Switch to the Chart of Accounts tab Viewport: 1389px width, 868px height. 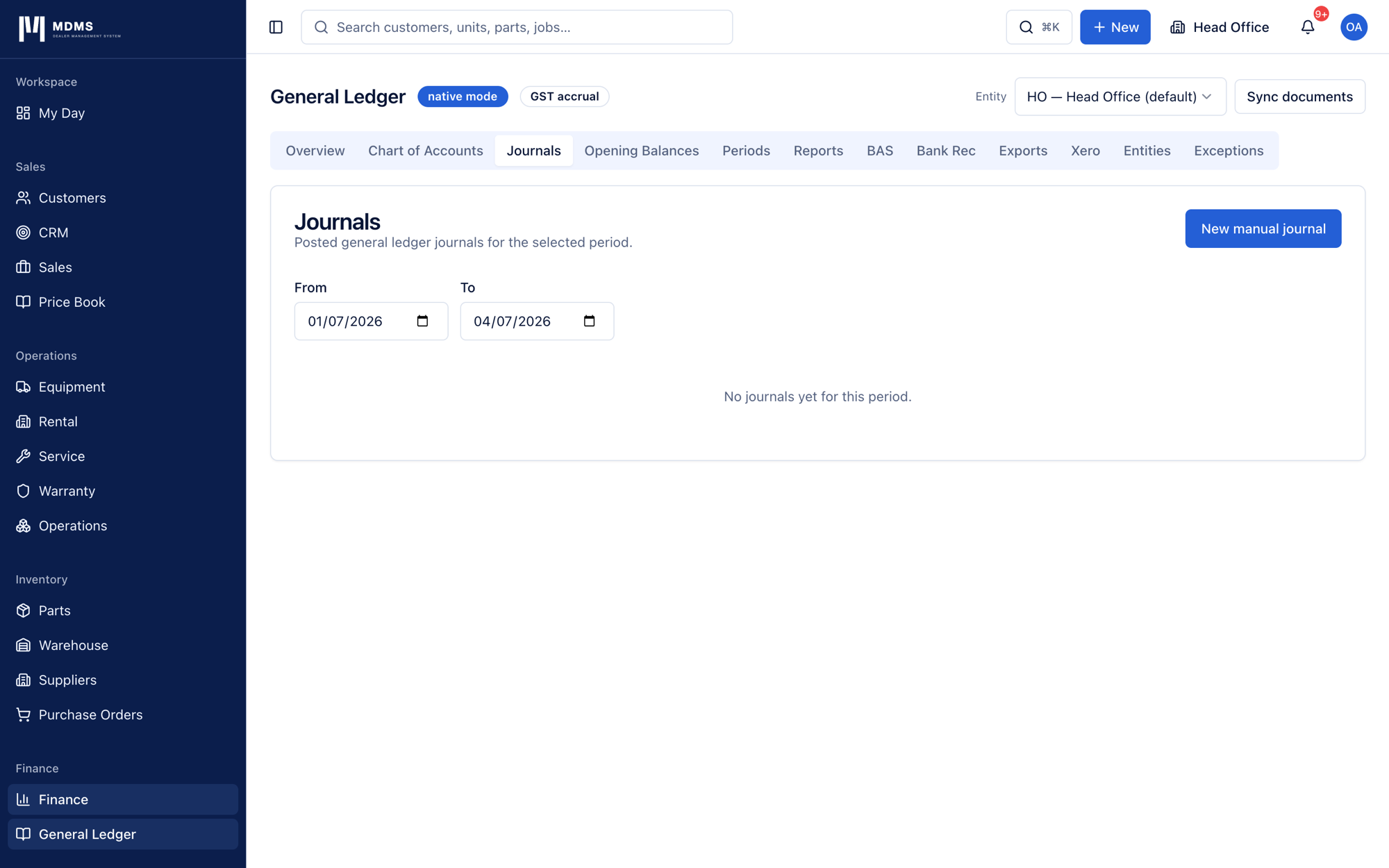425,151
